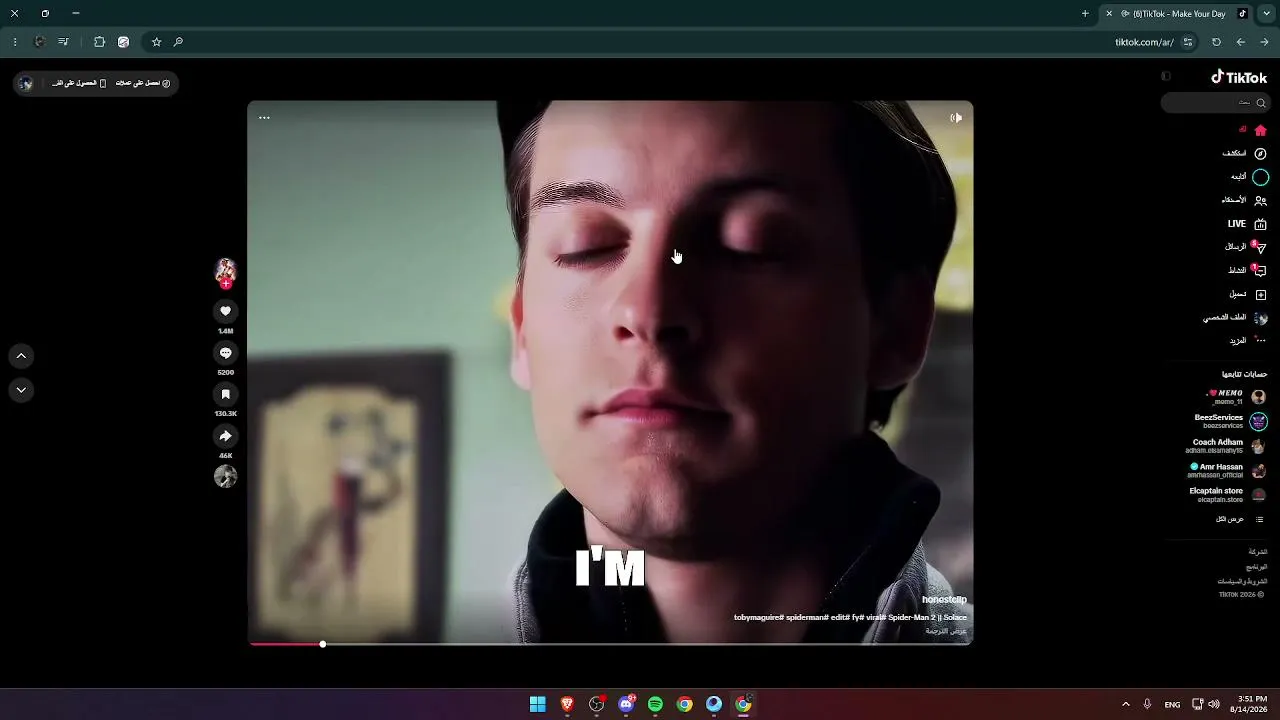Open the Following circle item in sidebar

tap(1250, 177)
